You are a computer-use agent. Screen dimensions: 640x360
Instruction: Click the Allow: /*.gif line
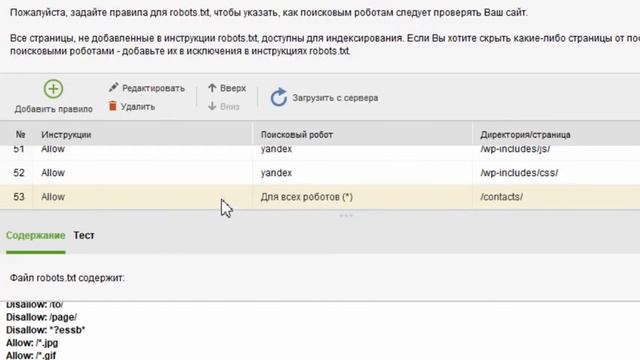[x=31, y=355]
